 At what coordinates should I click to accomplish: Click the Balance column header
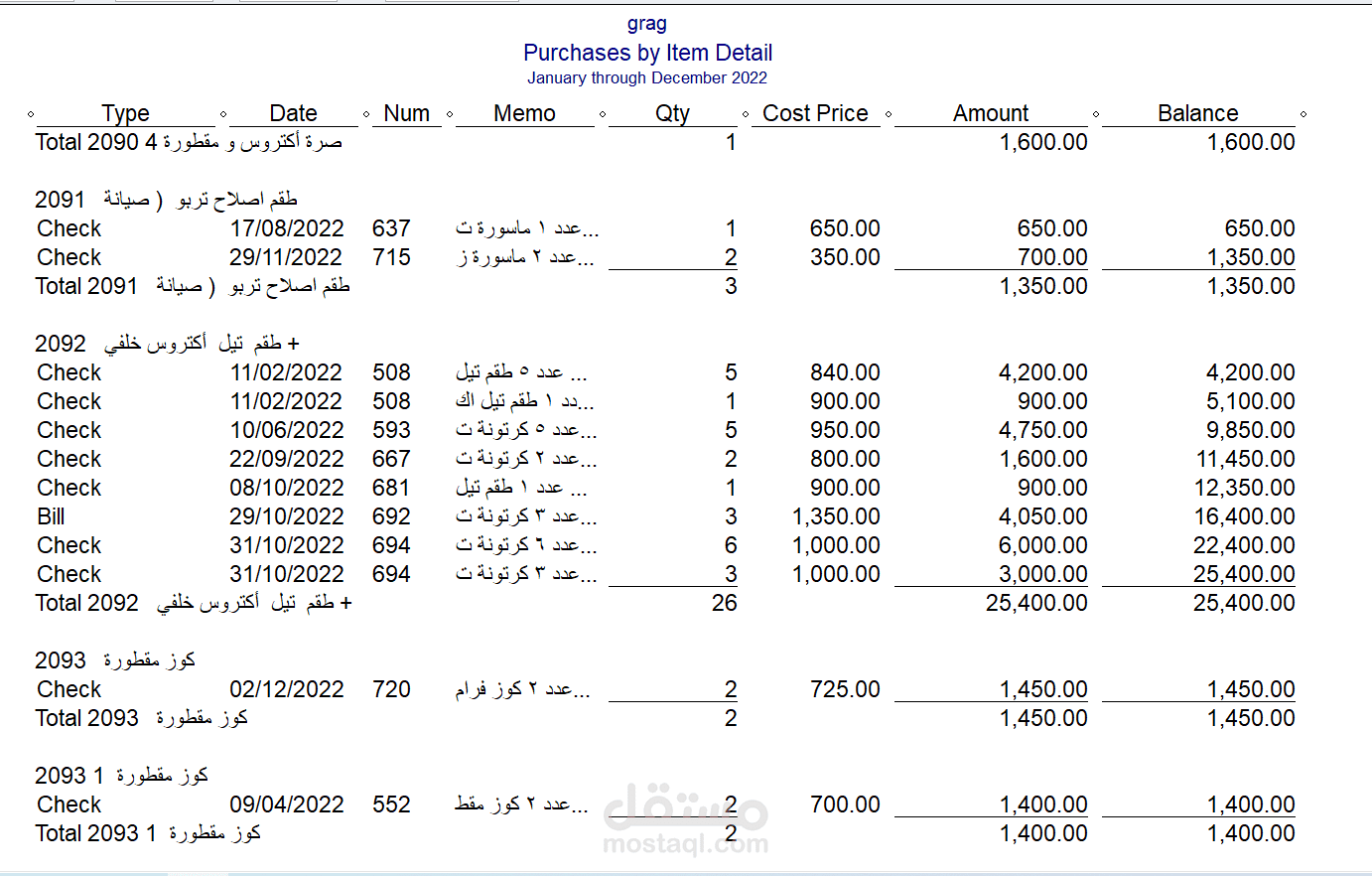point(1197,113)
